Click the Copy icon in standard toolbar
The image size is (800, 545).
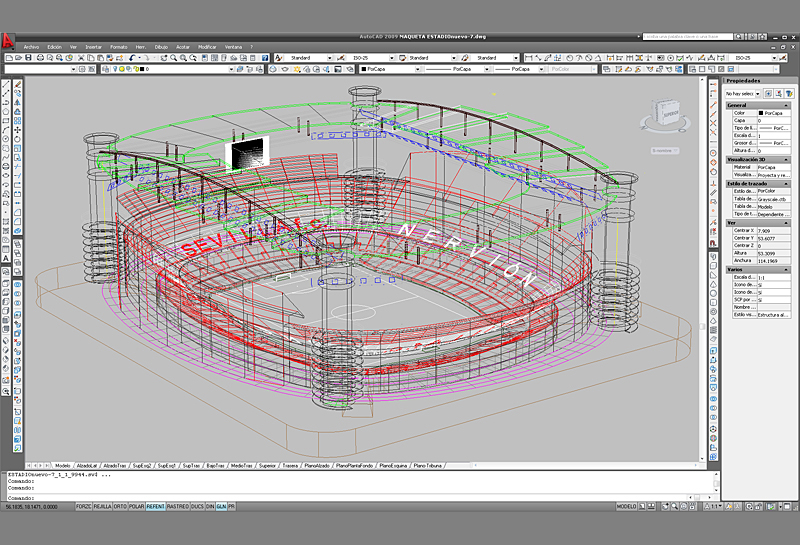91,58
